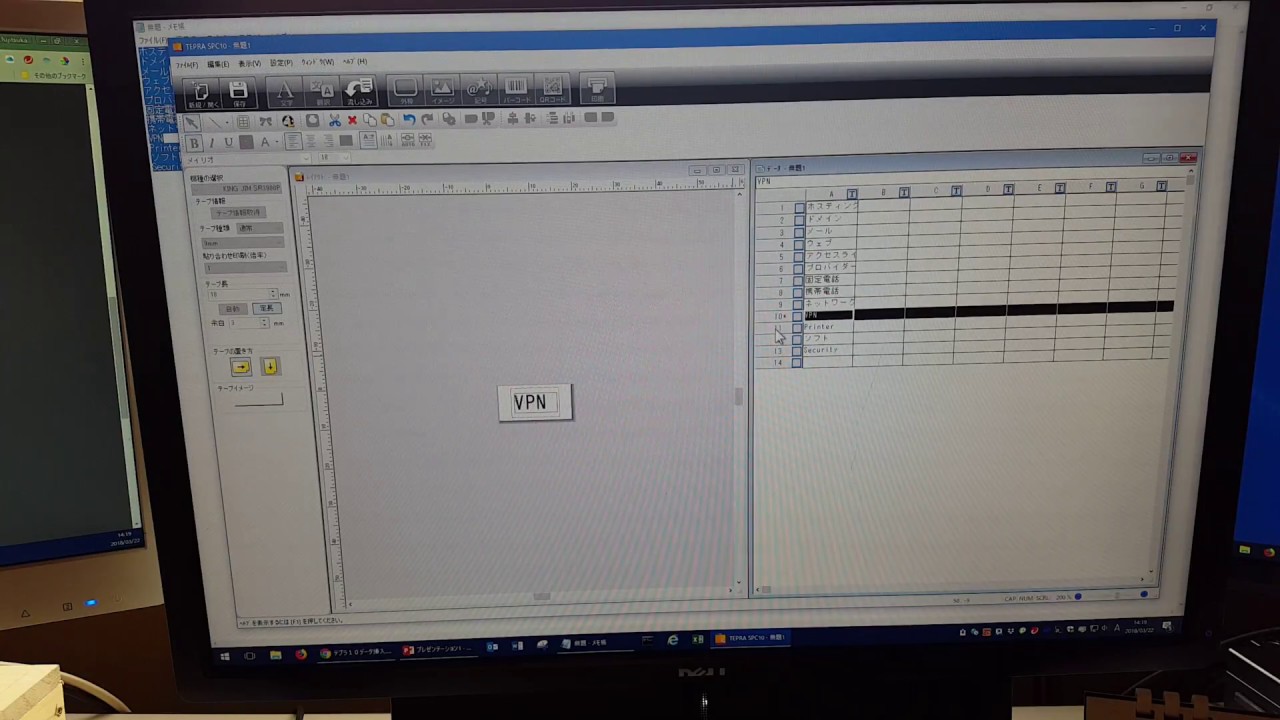The width and height of the screenshot is (1280, 720).
Task: Insert a table with the grid tool
Action: click(243, 122)
